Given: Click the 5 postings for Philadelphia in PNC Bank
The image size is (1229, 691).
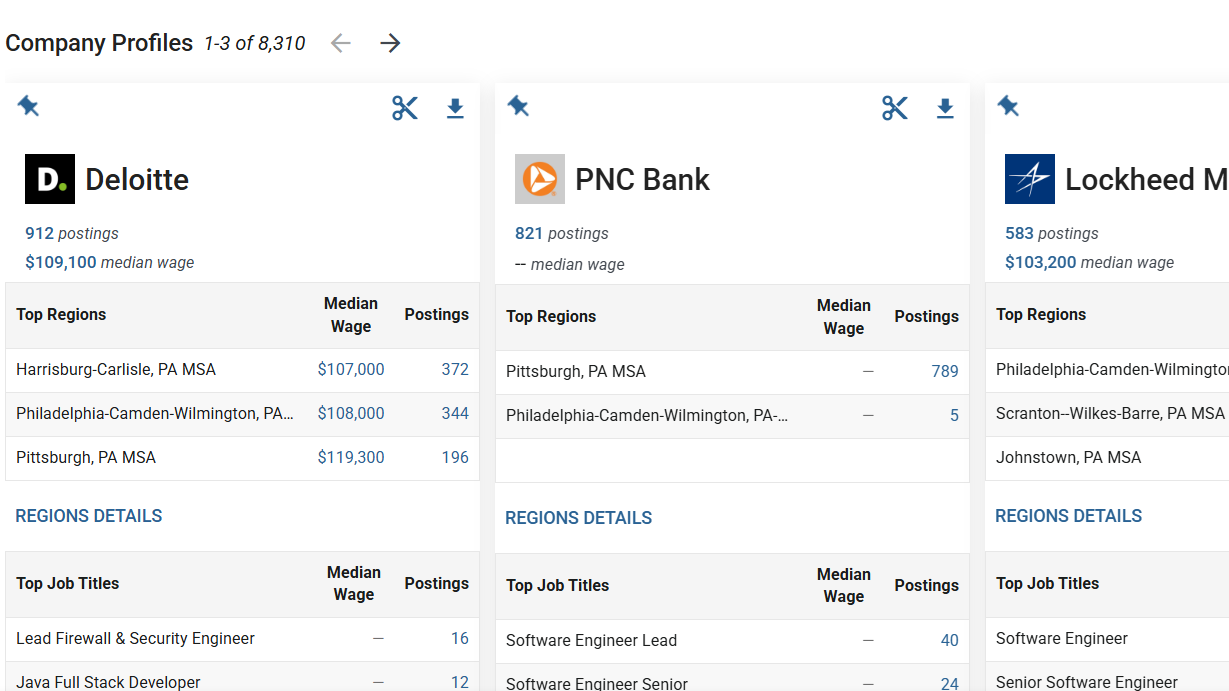Looking at the screenshot, I should tap(954, 415).
